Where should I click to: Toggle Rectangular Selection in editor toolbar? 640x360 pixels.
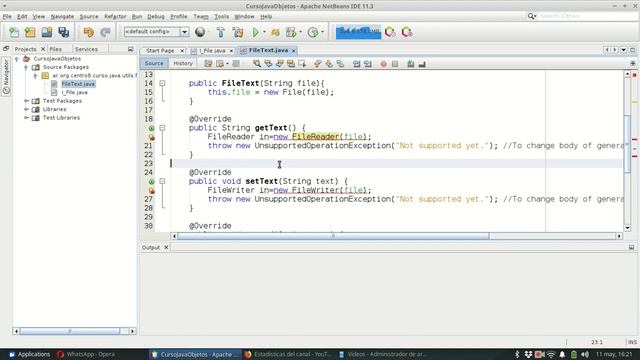302,64
